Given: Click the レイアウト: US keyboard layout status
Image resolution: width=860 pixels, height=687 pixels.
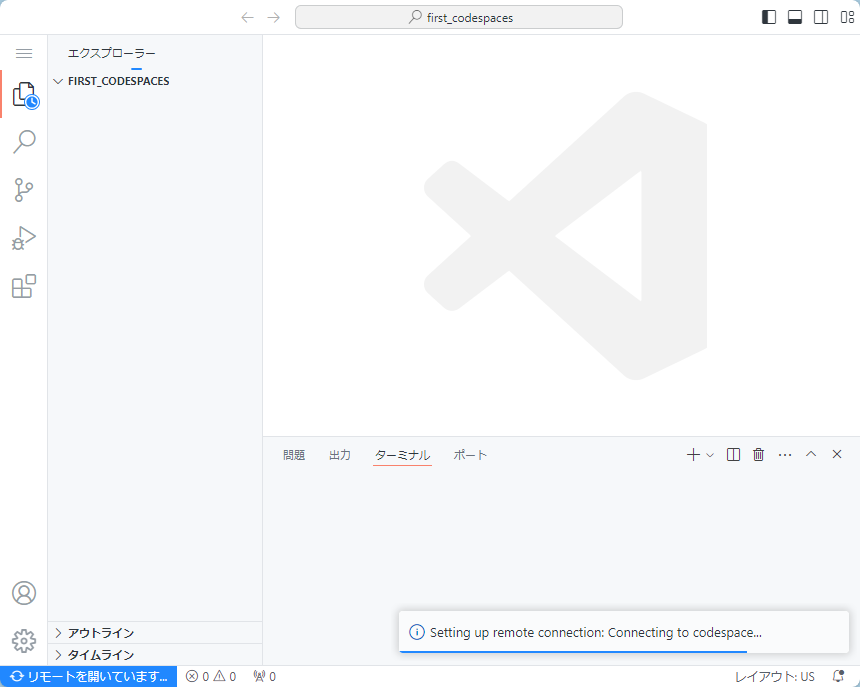Looking at the screenshot, I should coord(774,677).
